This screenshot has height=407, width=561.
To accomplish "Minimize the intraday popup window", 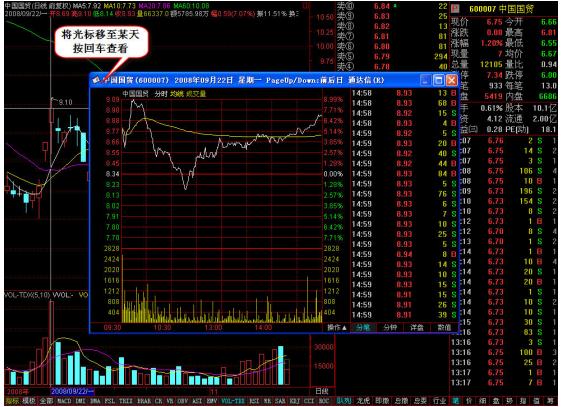I will tap(425, 80).
